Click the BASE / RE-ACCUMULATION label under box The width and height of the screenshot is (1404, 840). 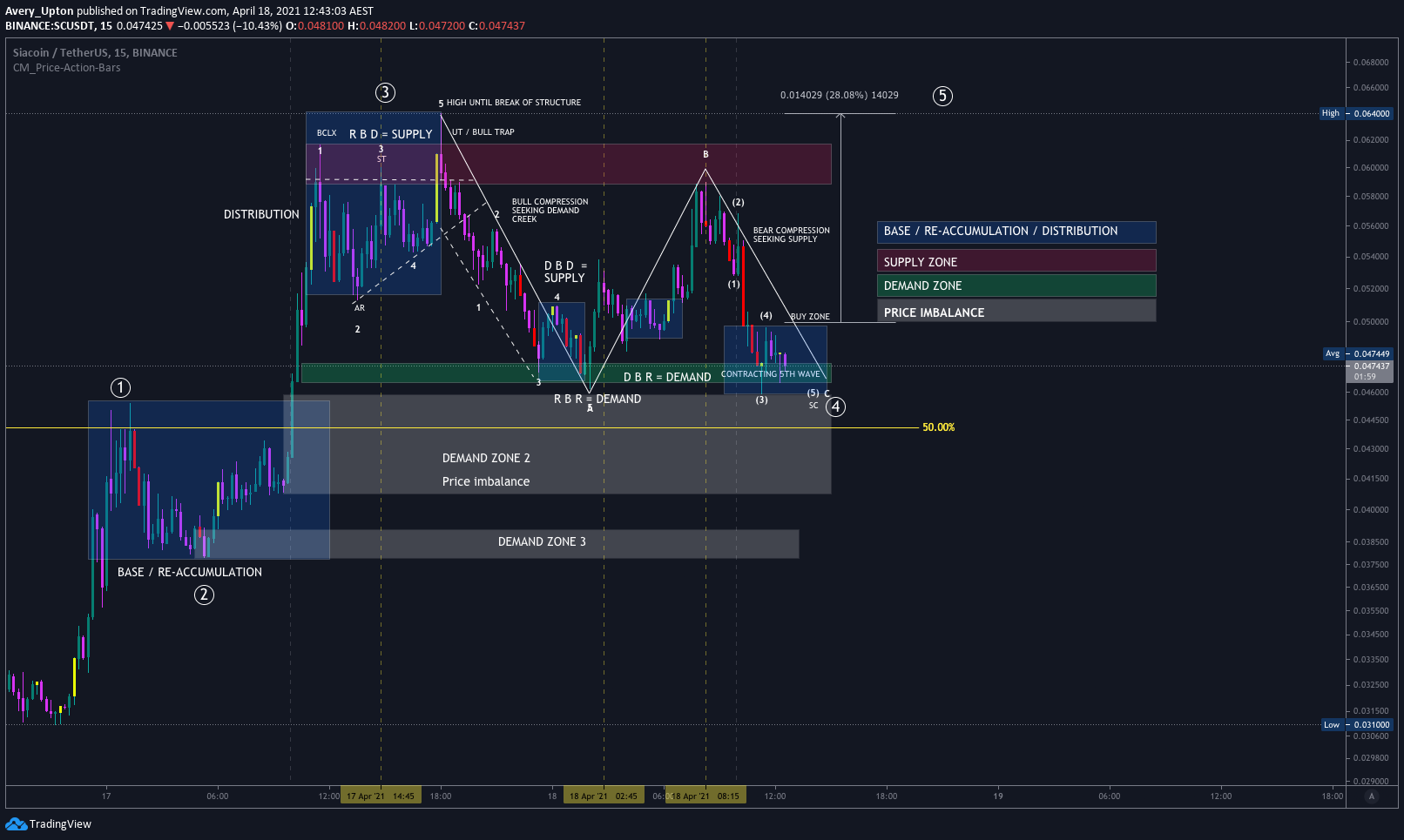[x=190, y=572]
